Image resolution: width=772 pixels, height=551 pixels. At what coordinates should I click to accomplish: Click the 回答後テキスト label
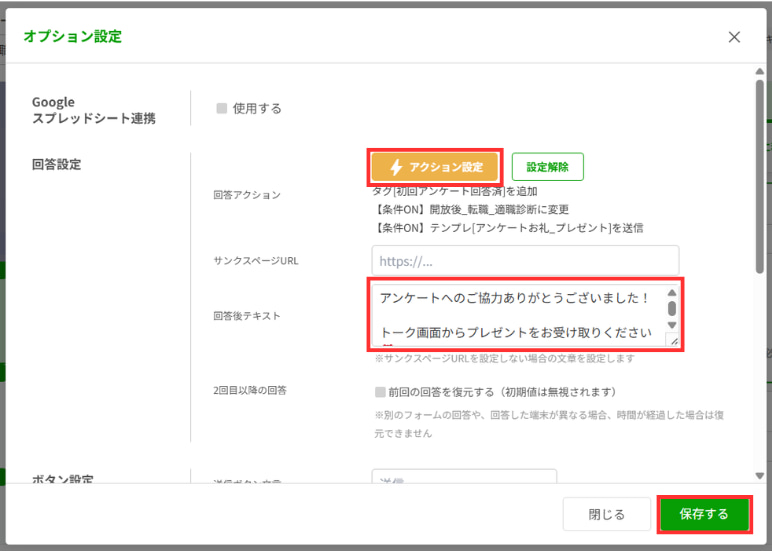pyautogui.click(x=247, y=316)
